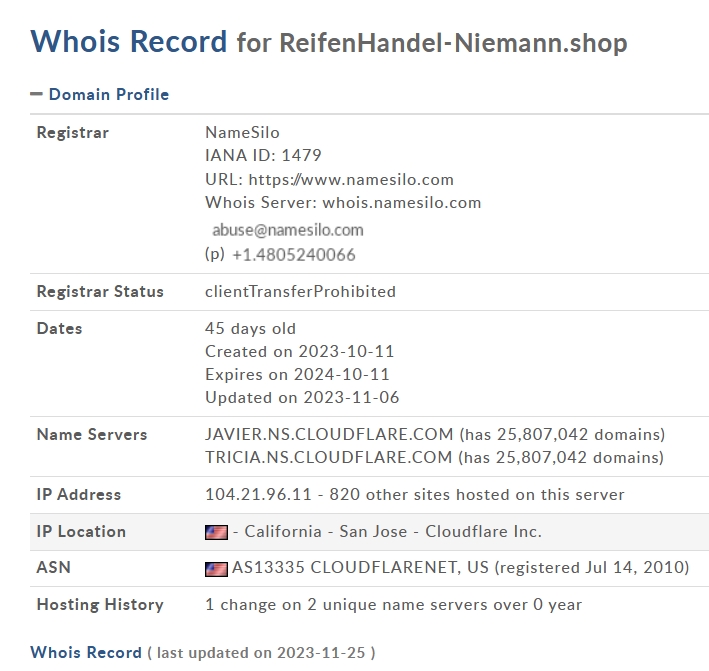The height and width of the screenshot is (671, 709).
Task: Open the Whois Record heading link at bottom
Action: coord(86,652)
